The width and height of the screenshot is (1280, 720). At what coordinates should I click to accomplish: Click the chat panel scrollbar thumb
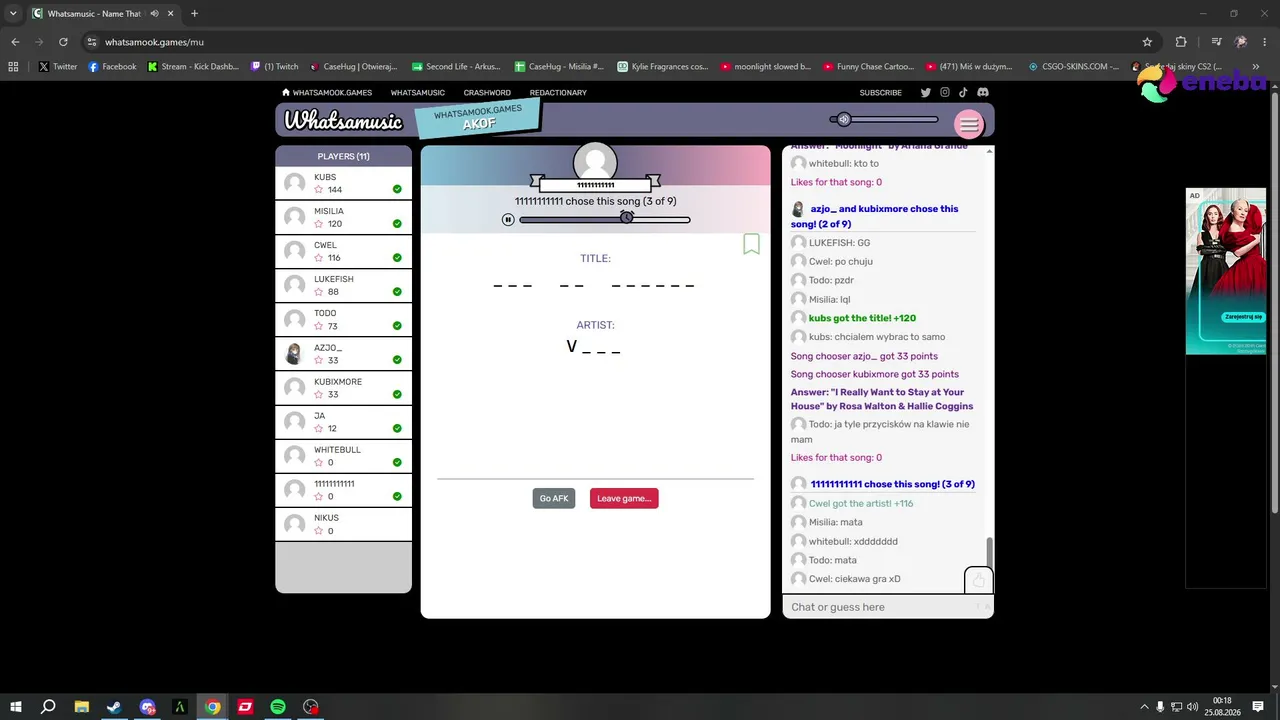coord(990,552)
